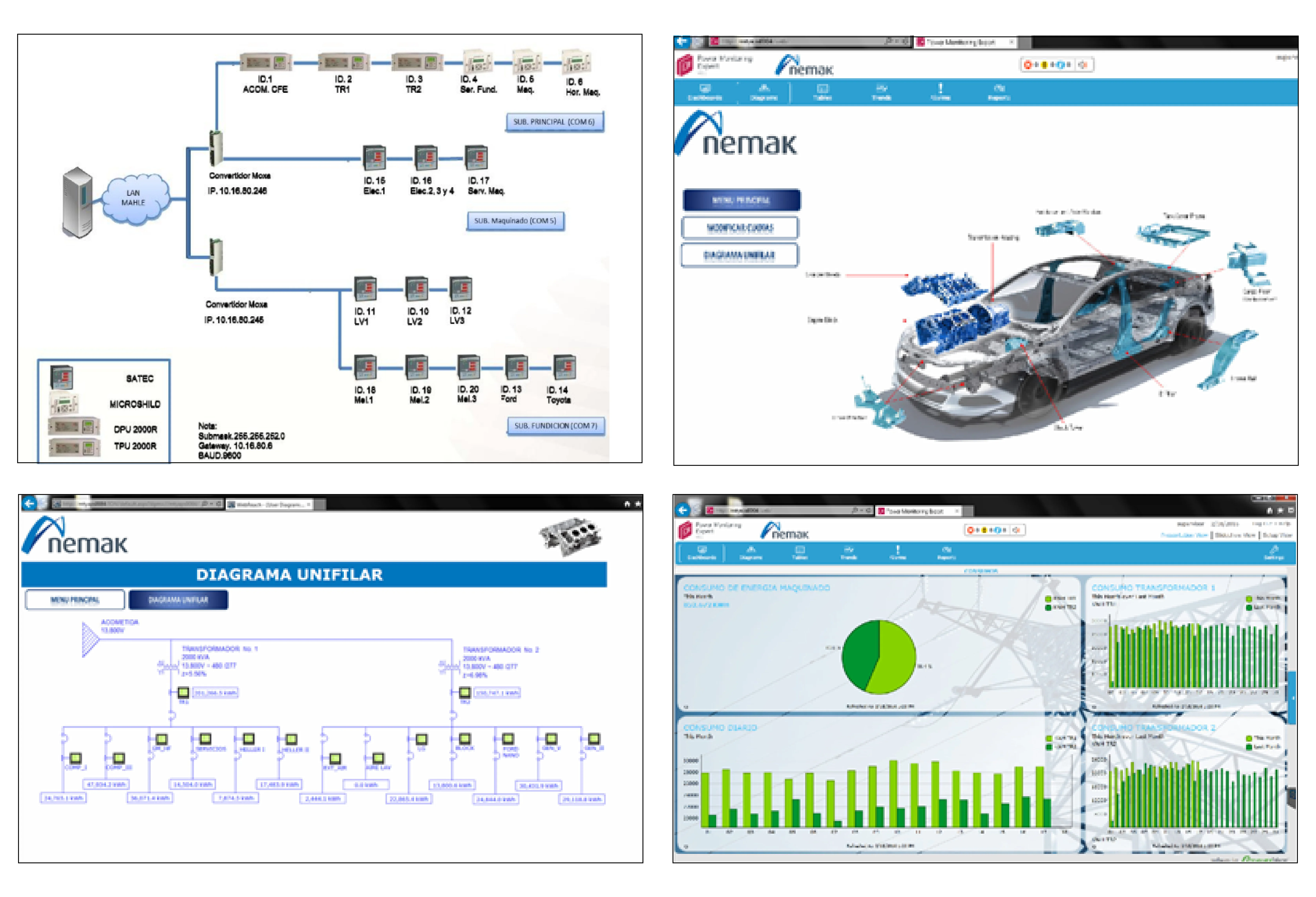Open Tables in the dashboard window navbar
This screenshot has width=1316, height=897.
pos(800,553)
